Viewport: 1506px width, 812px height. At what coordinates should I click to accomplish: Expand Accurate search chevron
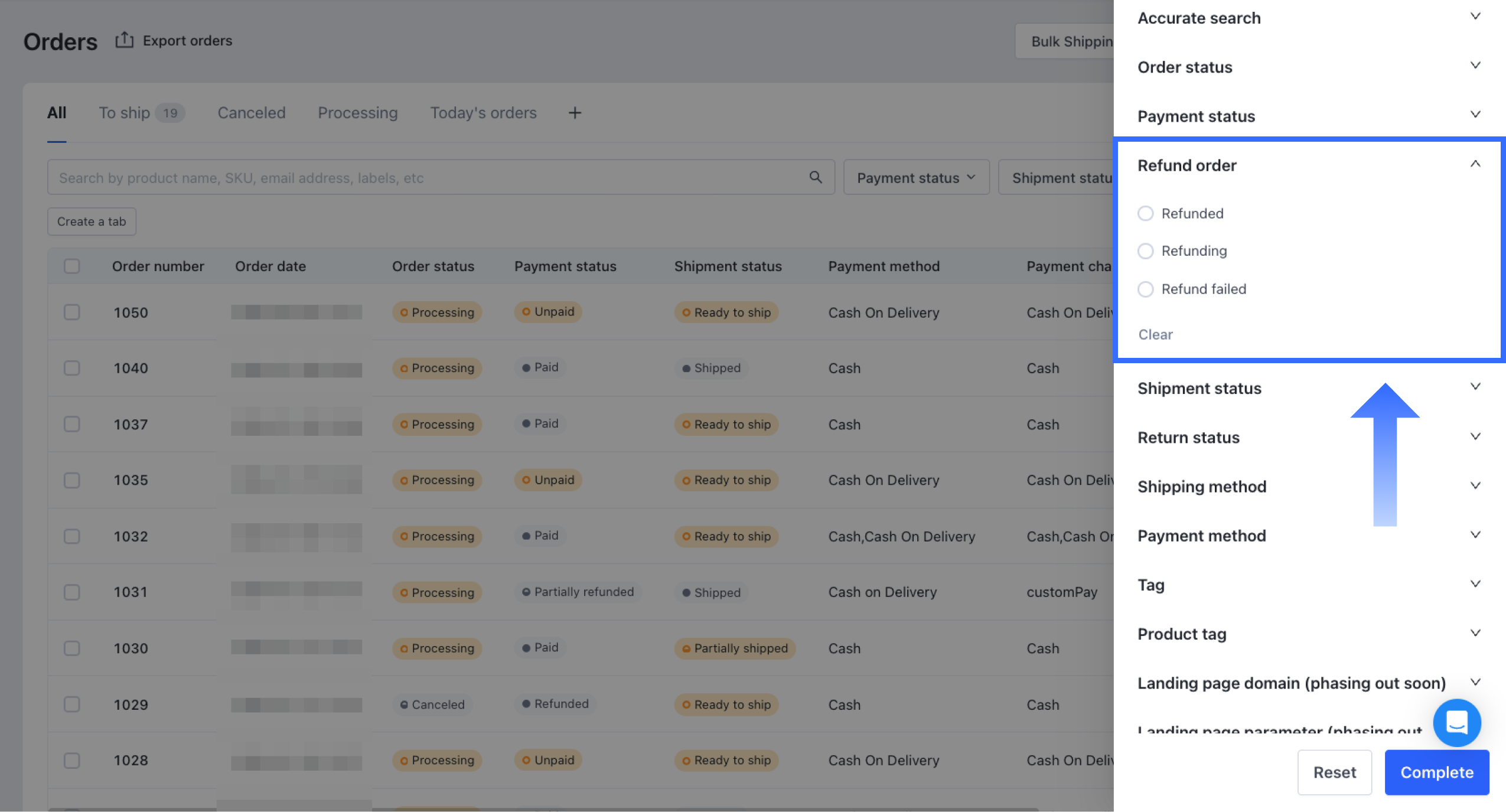click(x=1475, y=17)
